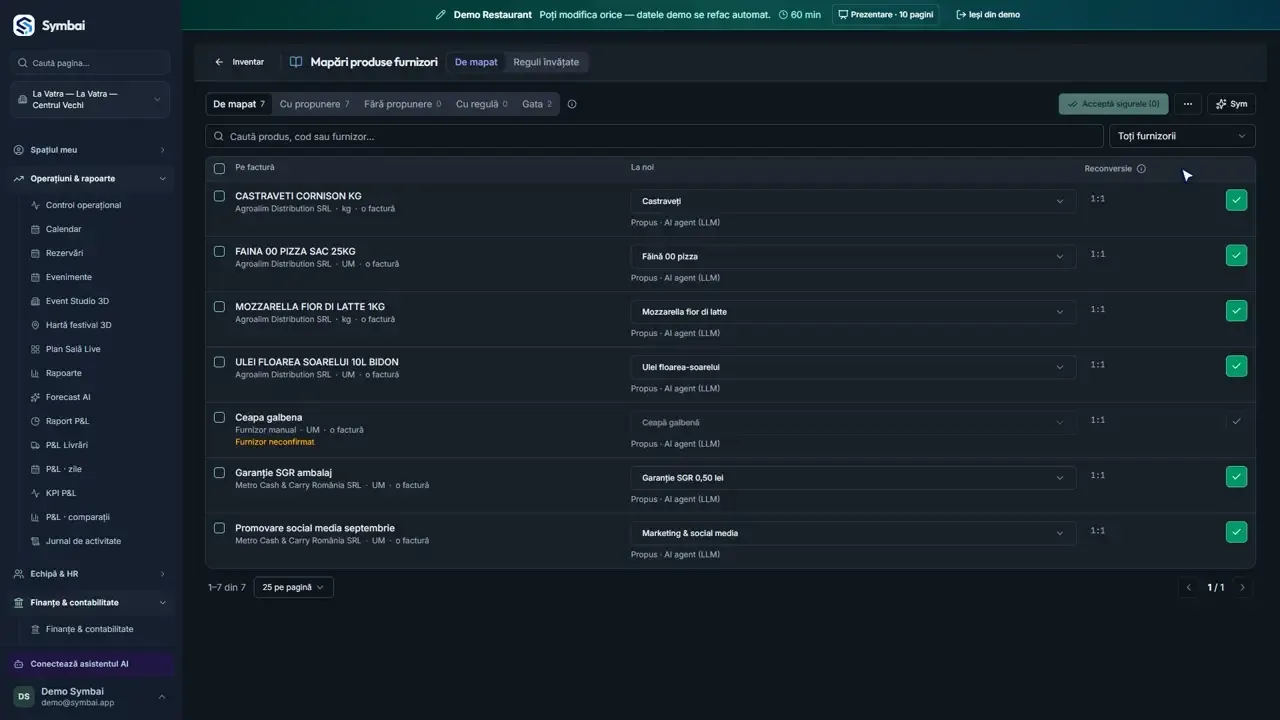Open Hartă festival 3D in sidebar
Screen dimensions: 1280x720
point(78,325)
